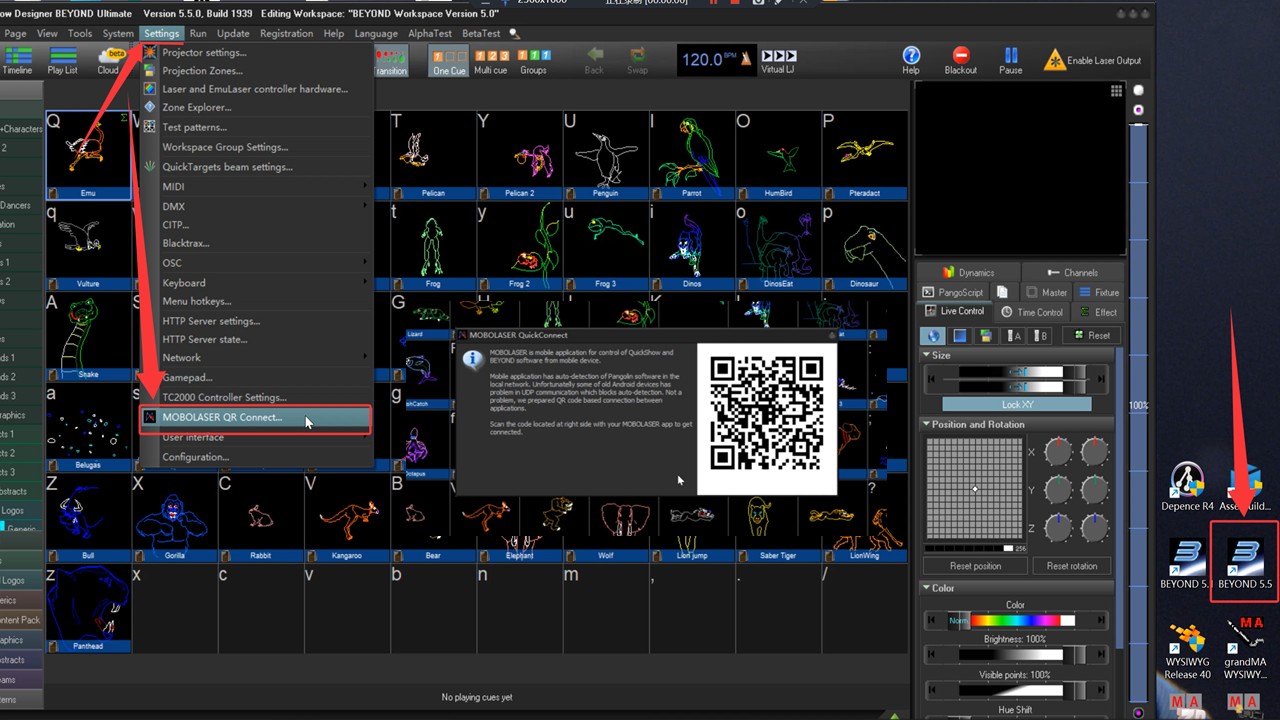The image size is (1280, 720).
Task: Collapse the Position and Rotation section
Action: [x=926, y=424]
